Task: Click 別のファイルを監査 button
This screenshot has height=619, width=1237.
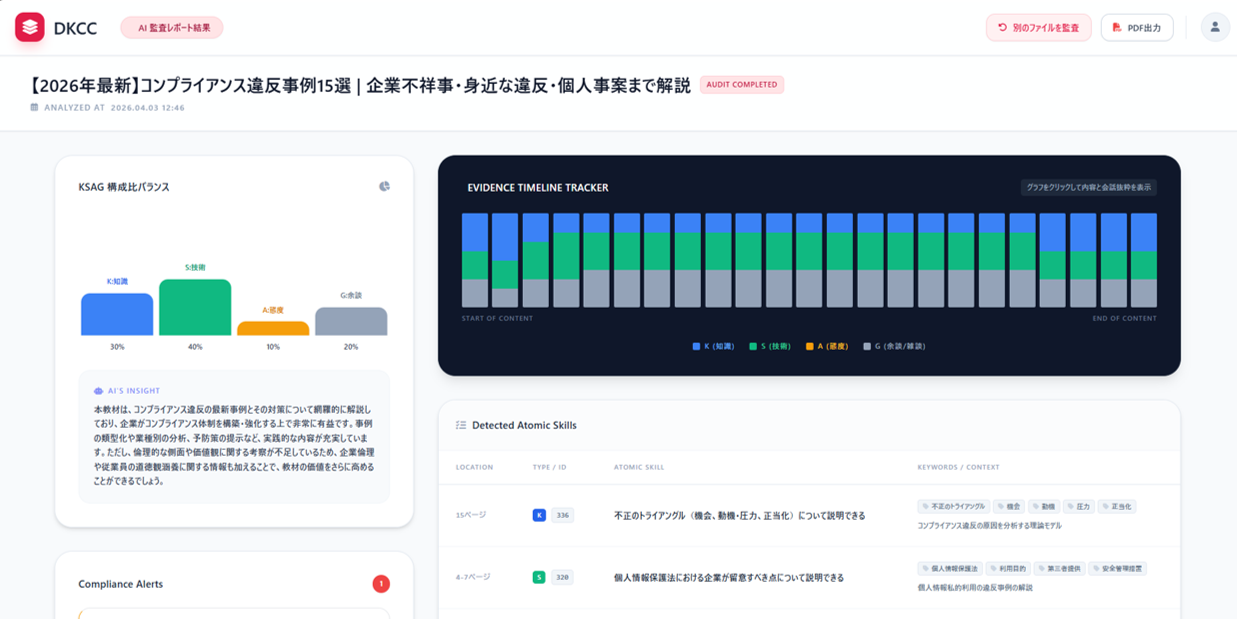Action: point(1038,28)
